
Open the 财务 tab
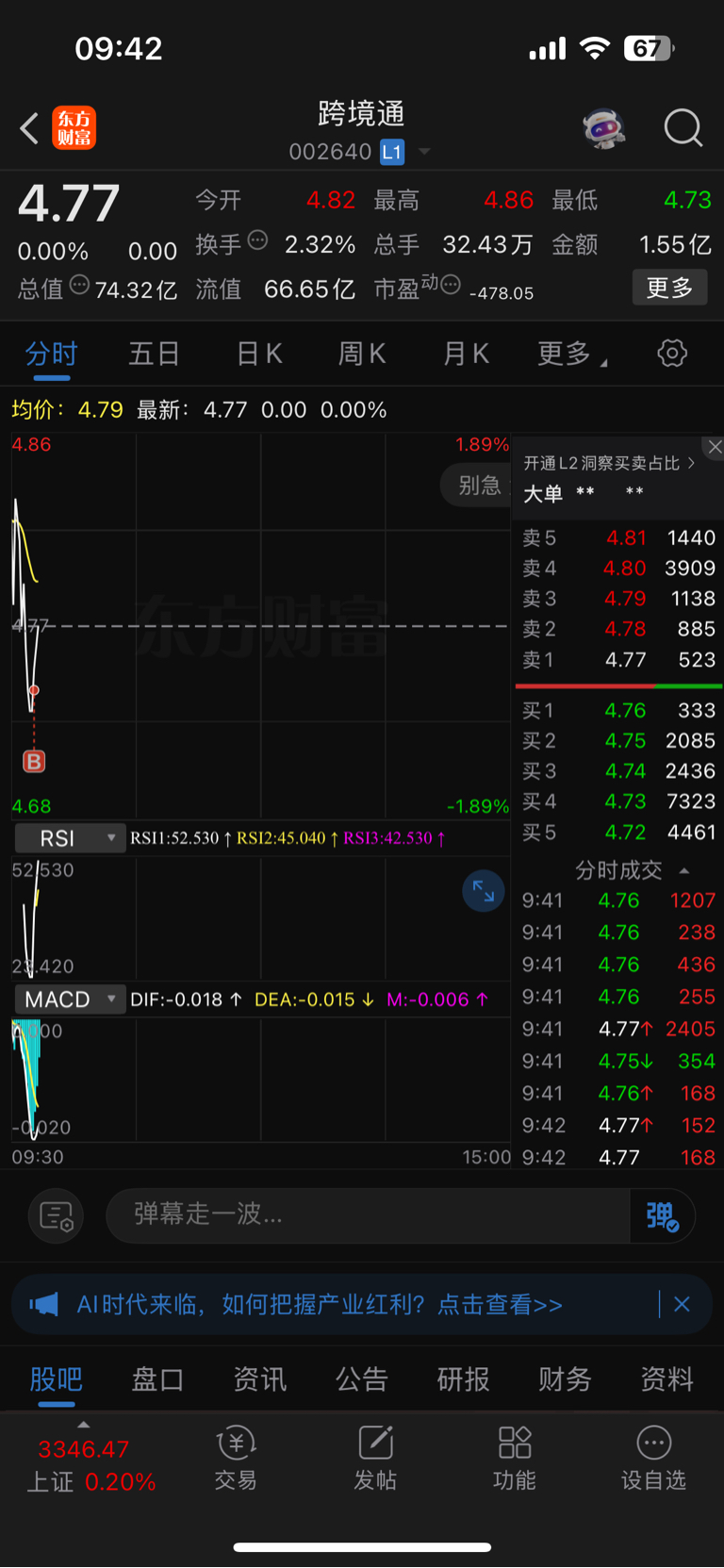pos(565,1379)
